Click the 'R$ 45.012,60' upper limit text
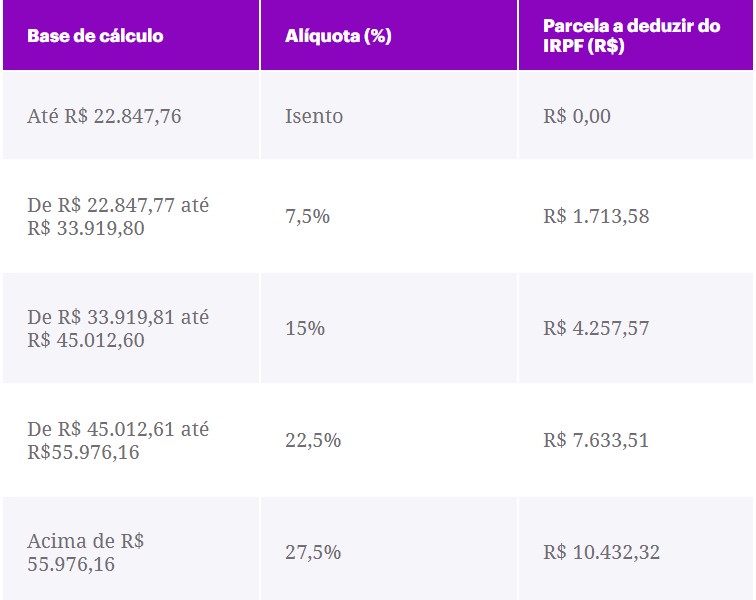The width and height of the screenshot is (756, 600). click(86, 339)
